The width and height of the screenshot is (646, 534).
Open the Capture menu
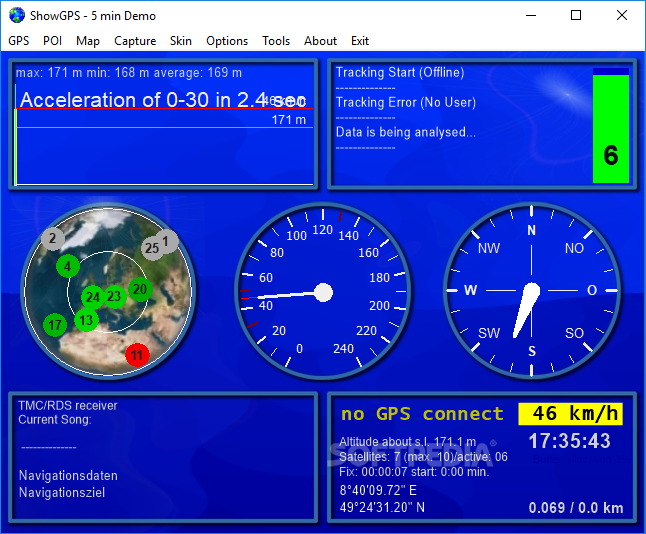click(x=135, y=41)
